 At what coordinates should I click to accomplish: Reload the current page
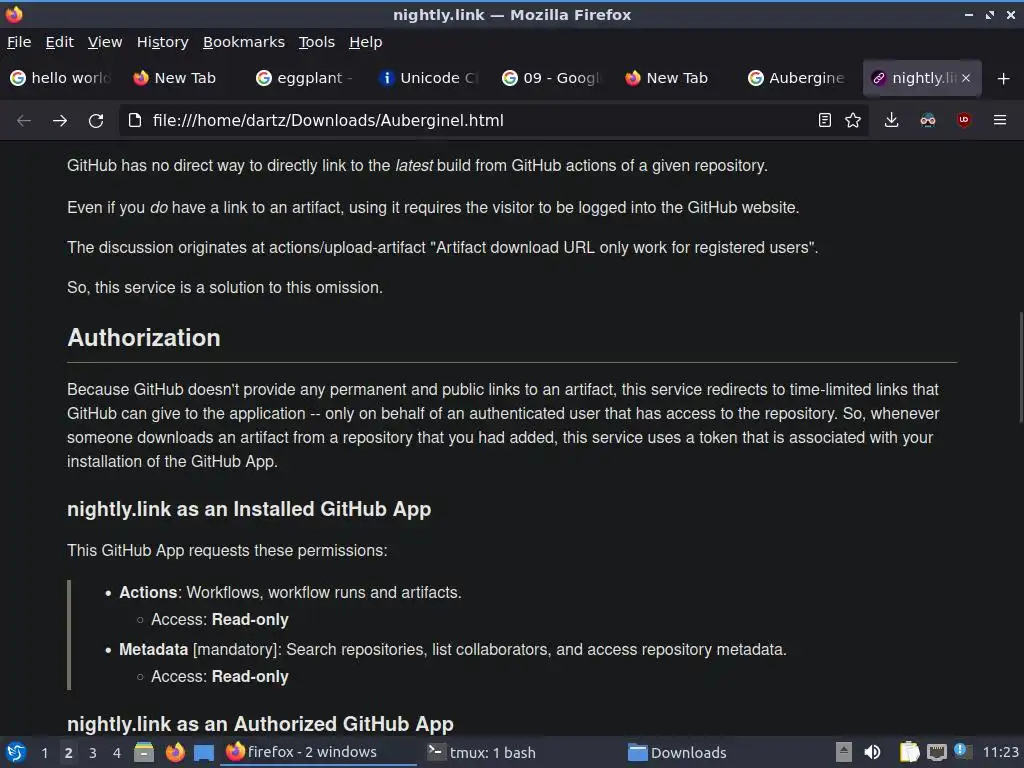coord(96,121)
